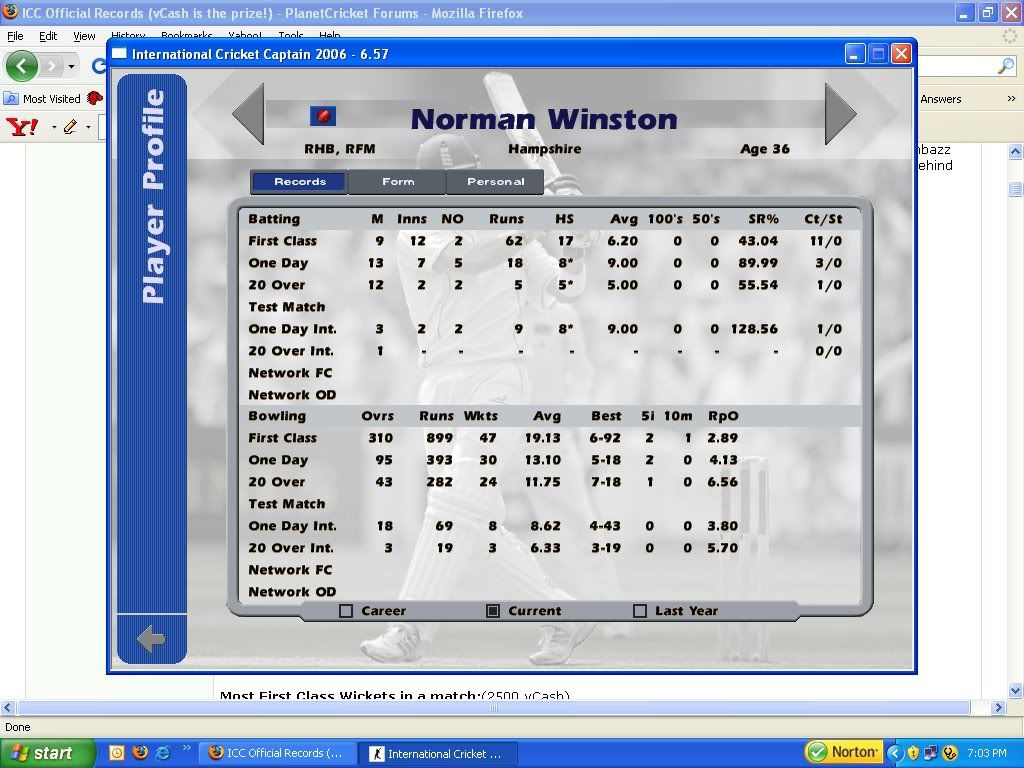Viewport: 1024px width, 768px height.
Task: Click the horizontal scrollbar right arrow
Action: tap(997, 707)
